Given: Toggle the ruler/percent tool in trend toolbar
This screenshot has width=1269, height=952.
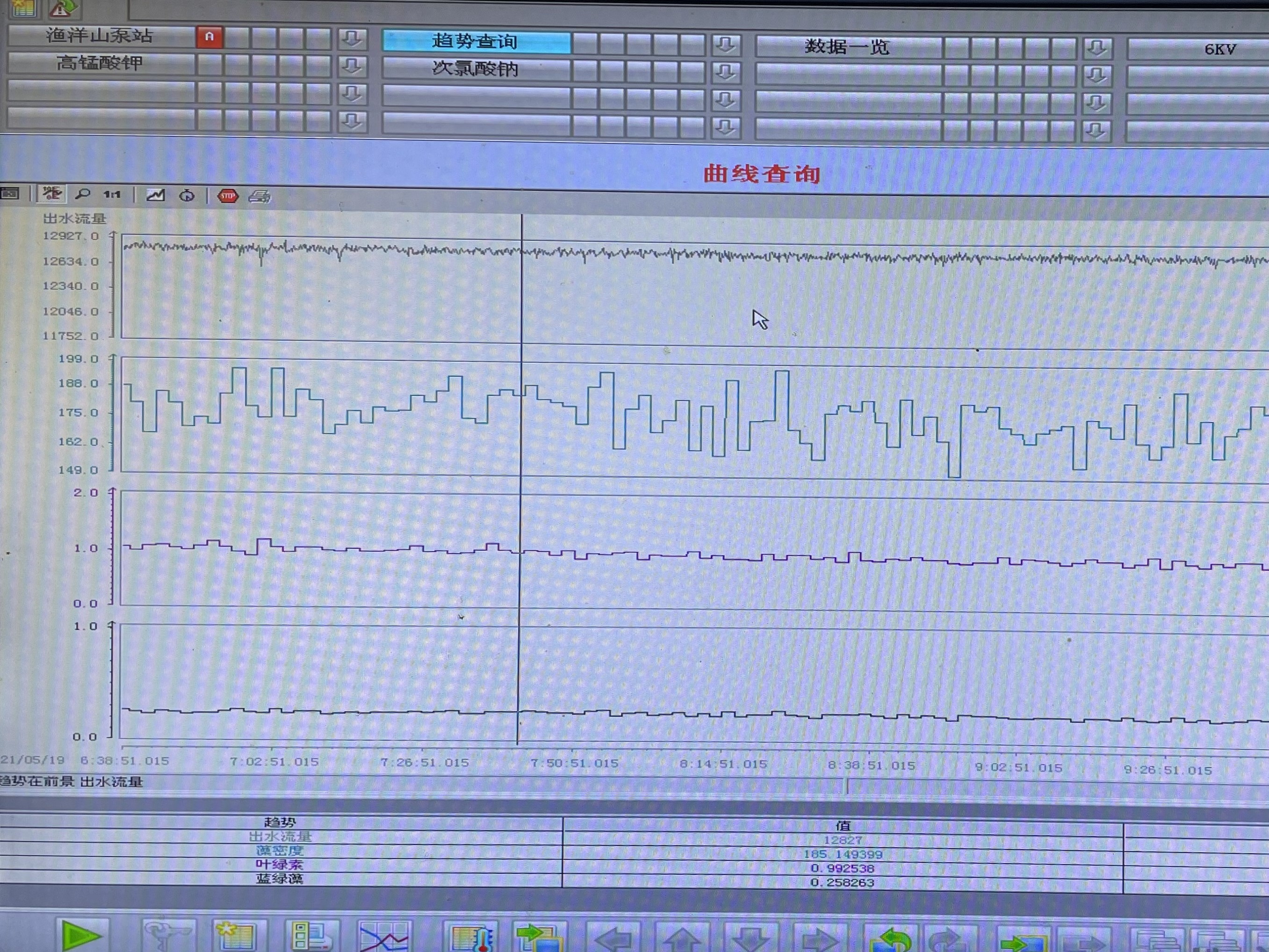Looking at the screenshot, I should (x=51, y=194).
